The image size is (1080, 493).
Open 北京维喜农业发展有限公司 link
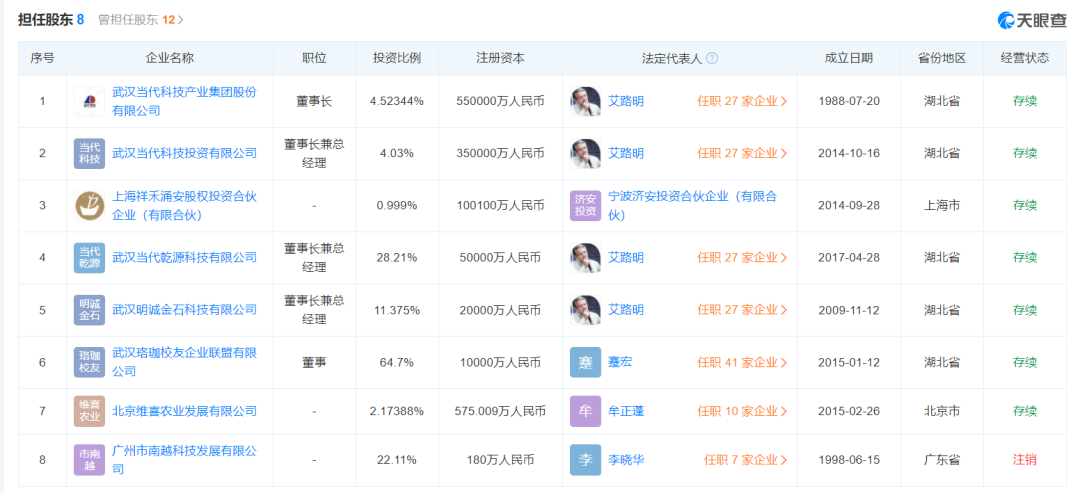coord(184,411)
